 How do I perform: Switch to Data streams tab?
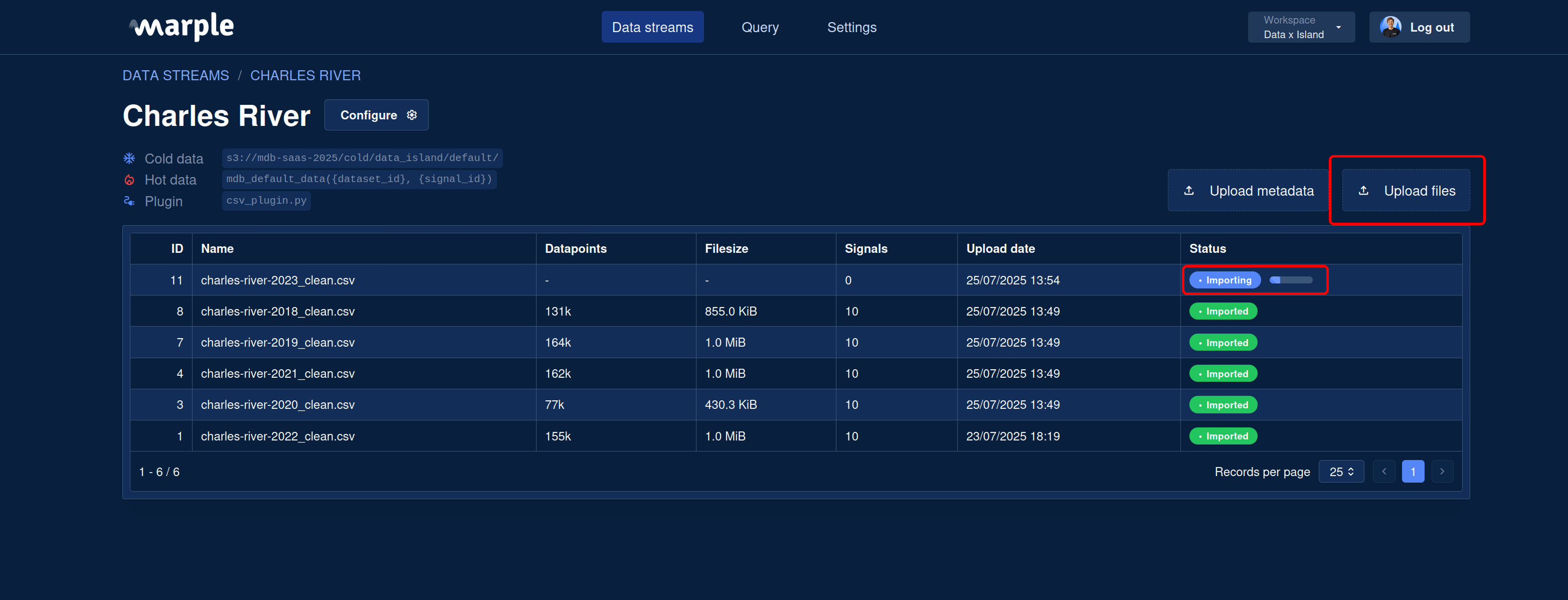point(652,28)
